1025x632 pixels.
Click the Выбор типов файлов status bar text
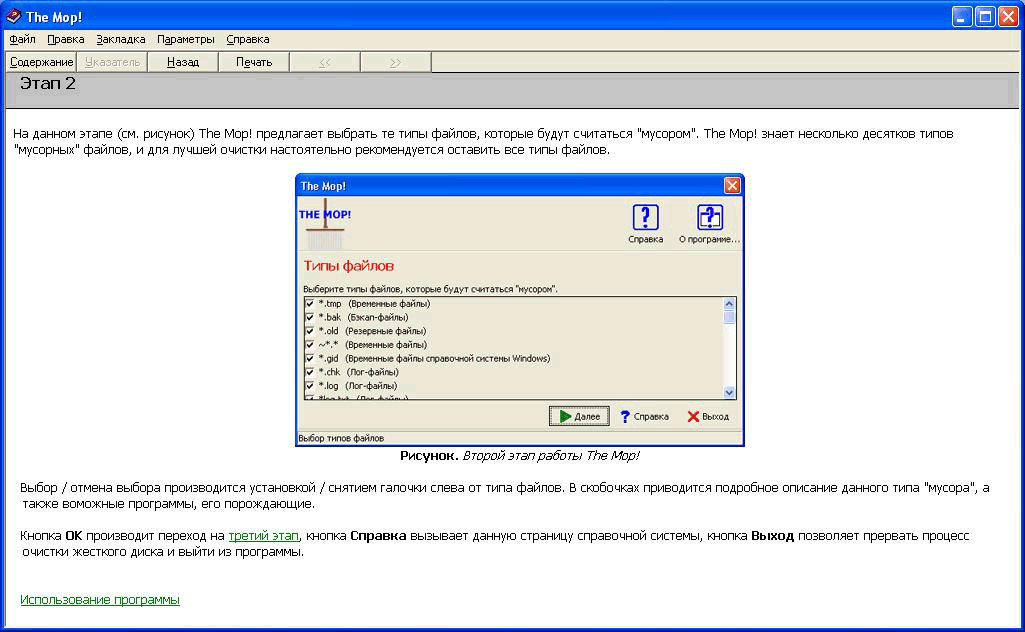point(341,438)
